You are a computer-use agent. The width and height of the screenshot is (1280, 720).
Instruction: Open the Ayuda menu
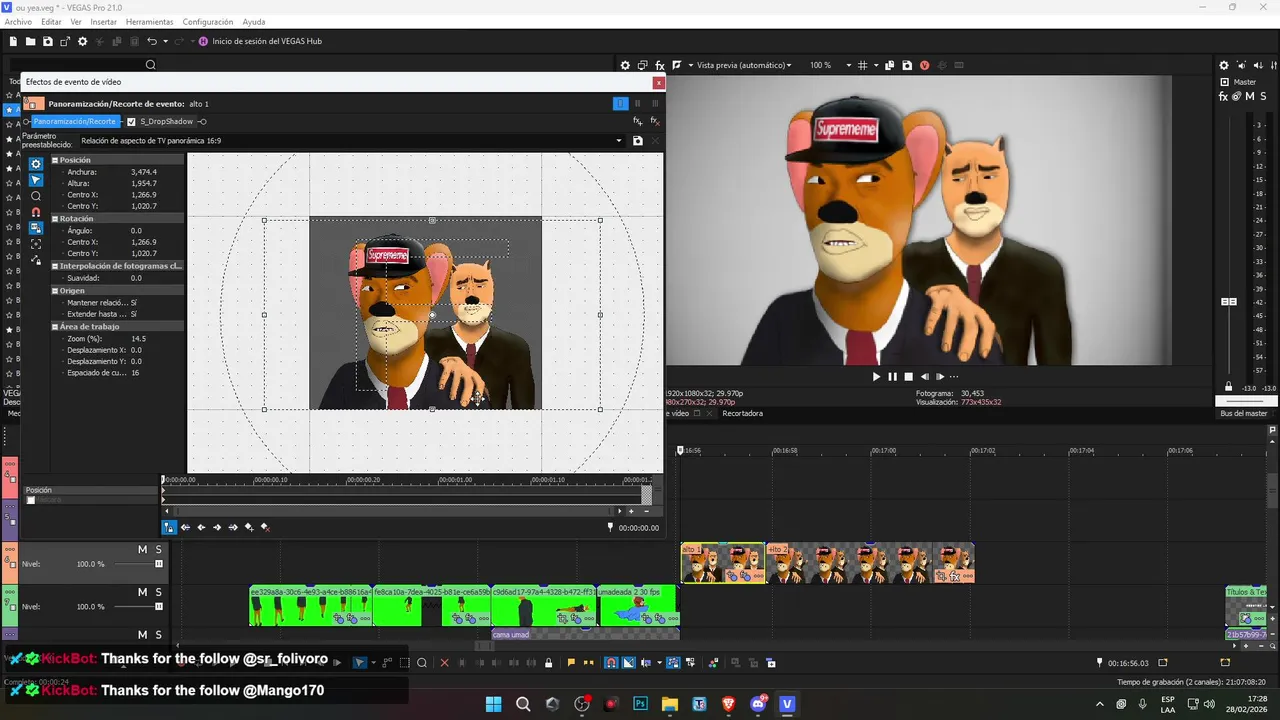click(254, 22)
